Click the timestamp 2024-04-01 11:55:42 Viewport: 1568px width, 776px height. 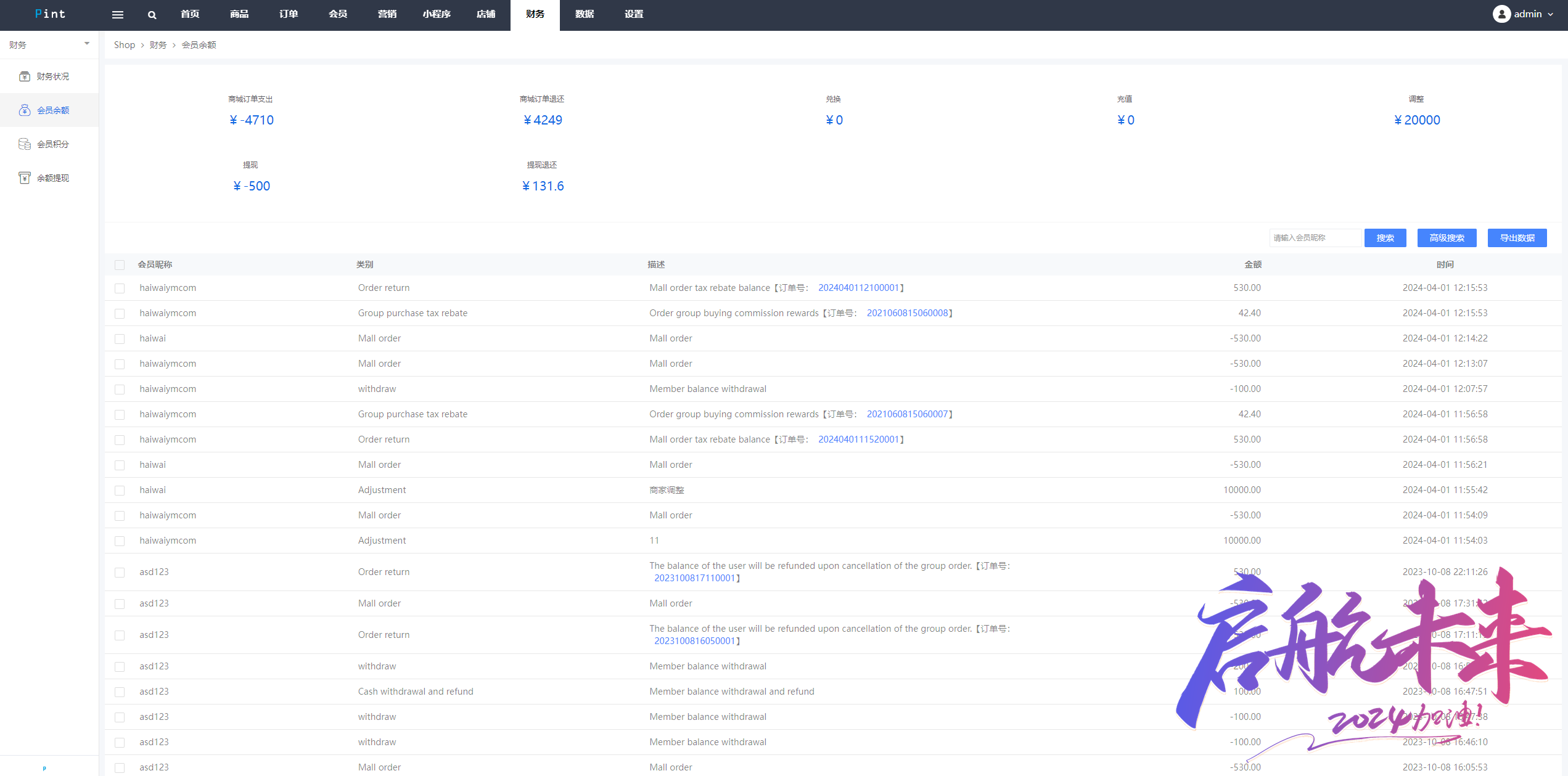(x=1445, y=490)
